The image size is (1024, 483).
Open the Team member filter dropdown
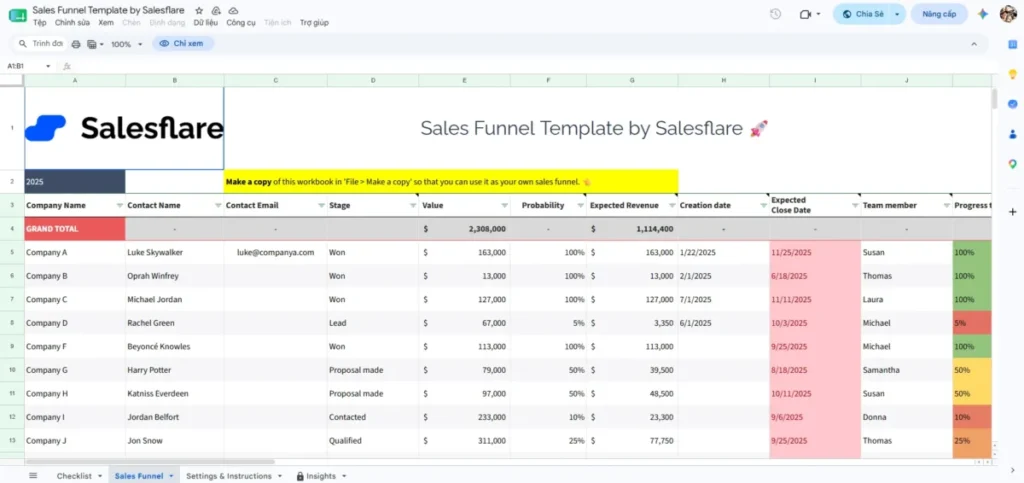coord(946,206)
